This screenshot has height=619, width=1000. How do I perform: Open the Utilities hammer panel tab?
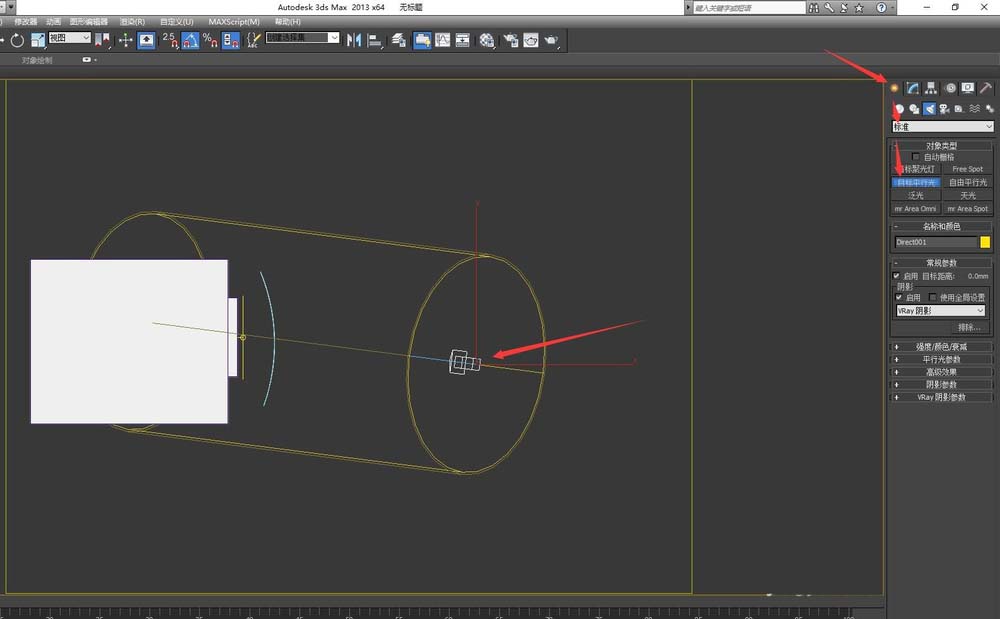coord(986,88)
